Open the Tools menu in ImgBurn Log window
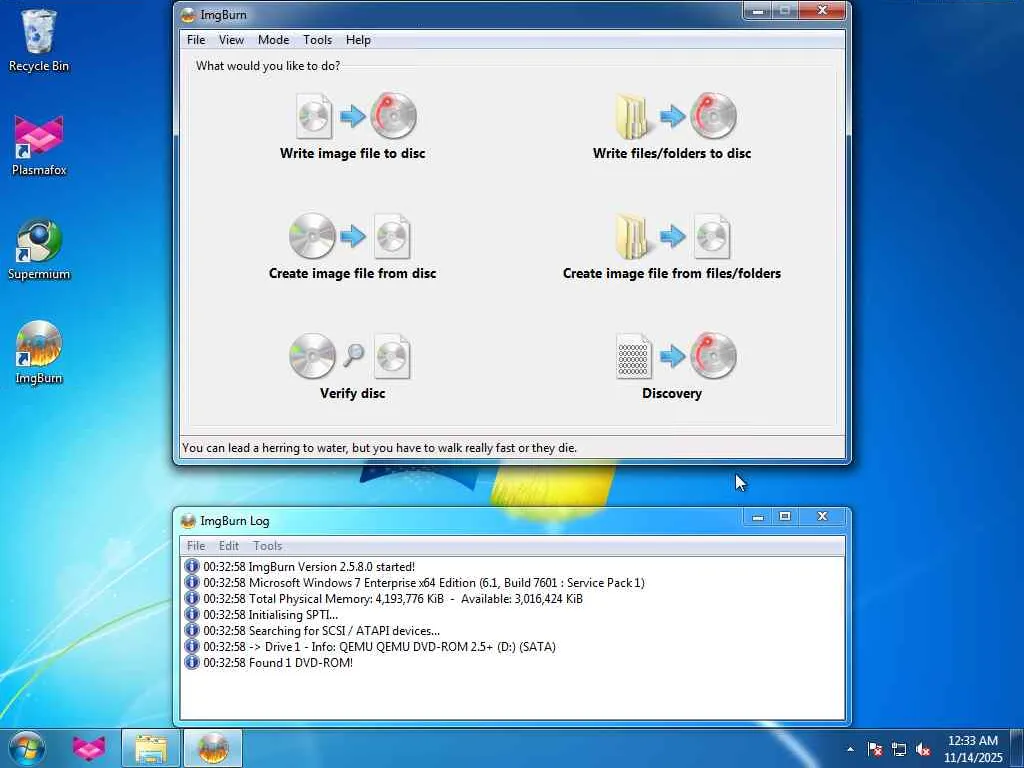Screen dimensions: 1024x768 [x=268, y=546]
